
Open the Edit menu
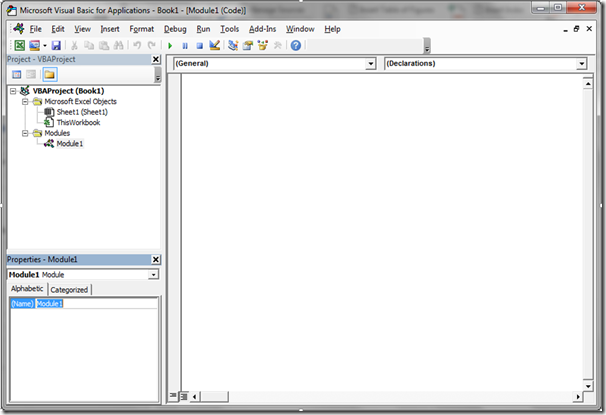tap(58, 29)
